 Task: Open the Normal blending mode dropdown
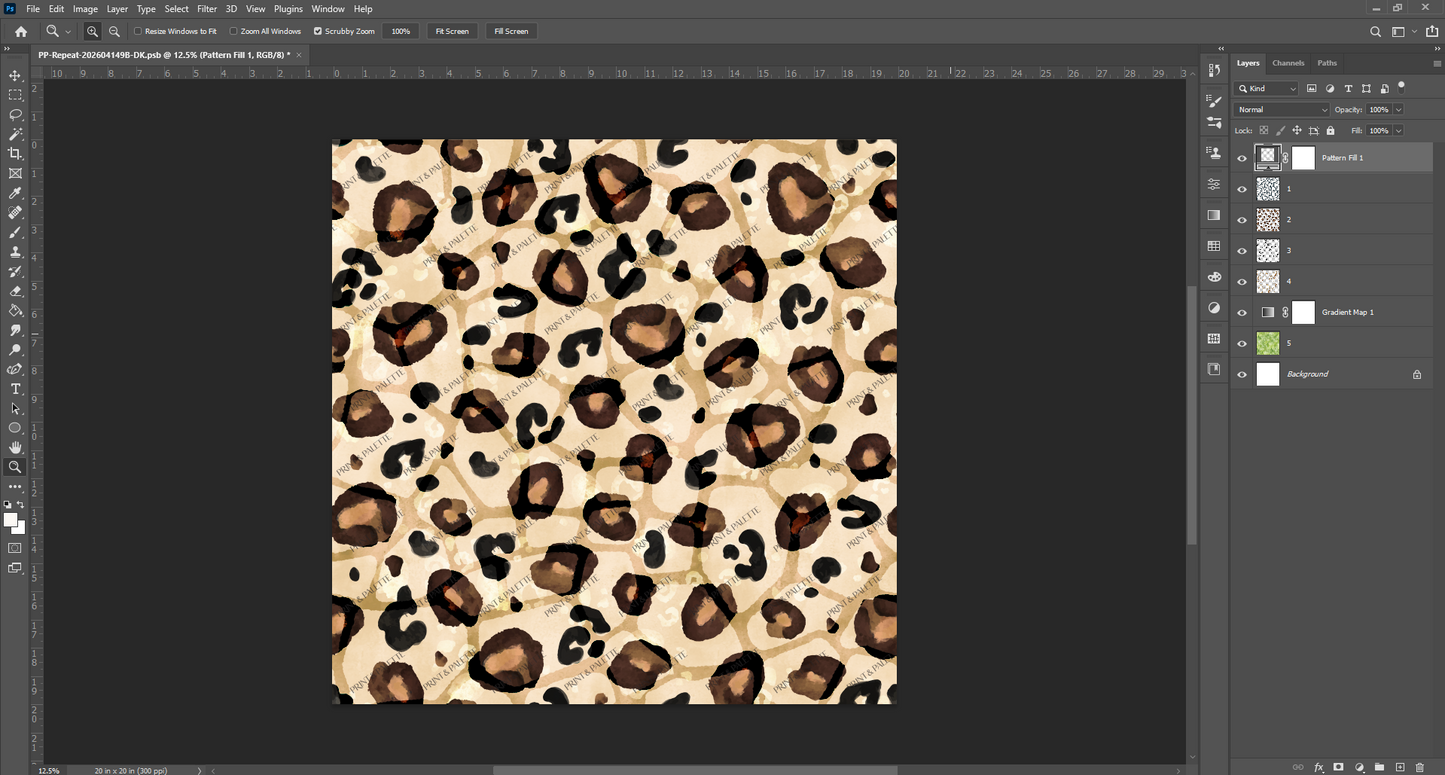point(1282,110)
